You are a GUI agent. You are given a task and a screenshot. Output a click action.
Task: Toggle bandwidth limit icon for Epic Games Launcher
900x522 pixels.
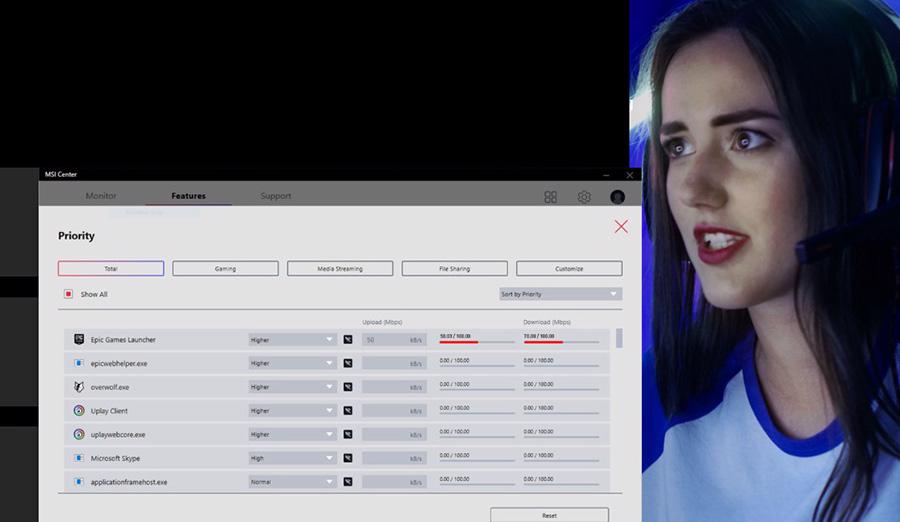[x=348, y=340]
